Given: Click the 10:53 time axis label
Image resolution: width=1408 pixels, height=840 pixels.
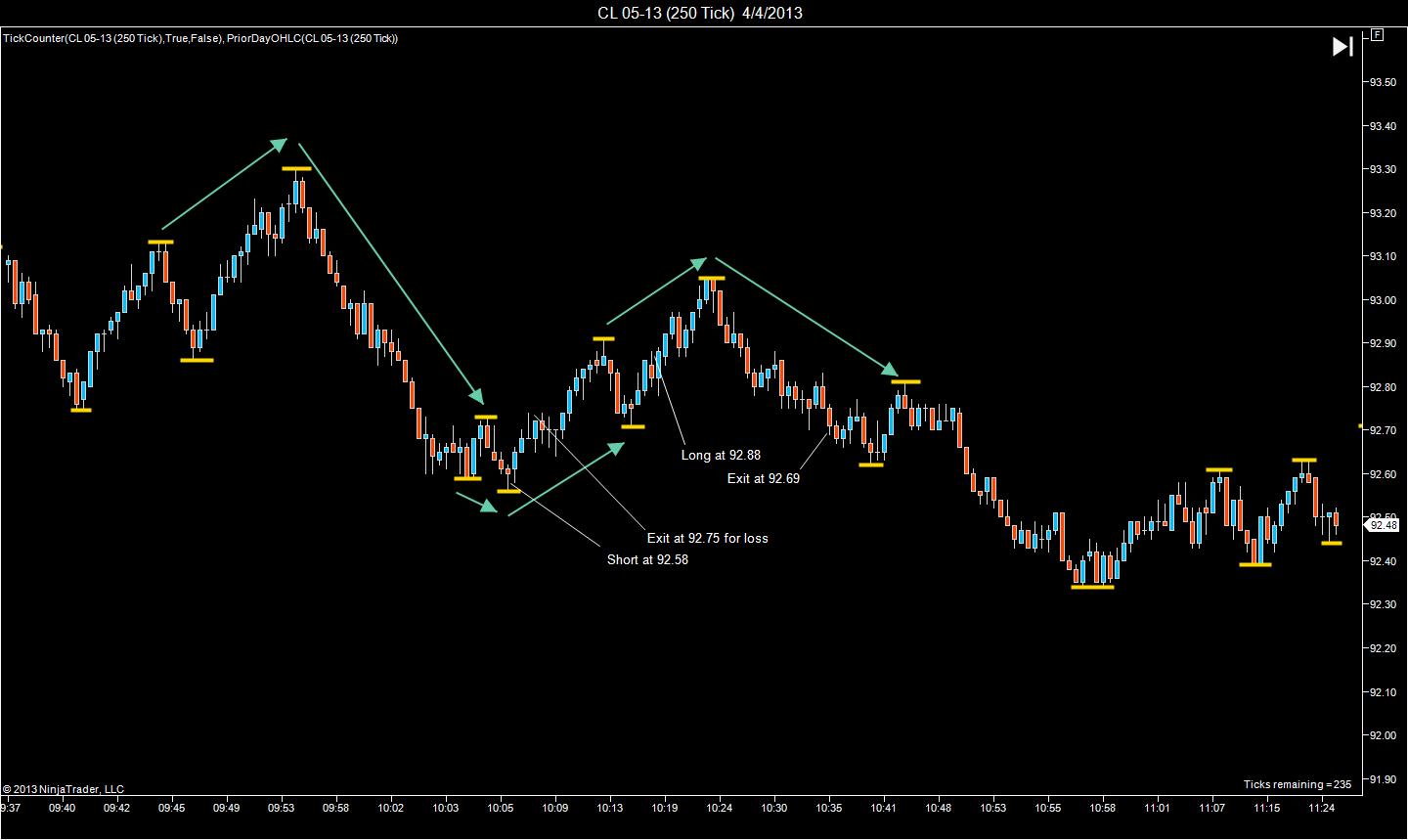Looking at the screenshot, I should pyautogui.click(x=993, y=809).
